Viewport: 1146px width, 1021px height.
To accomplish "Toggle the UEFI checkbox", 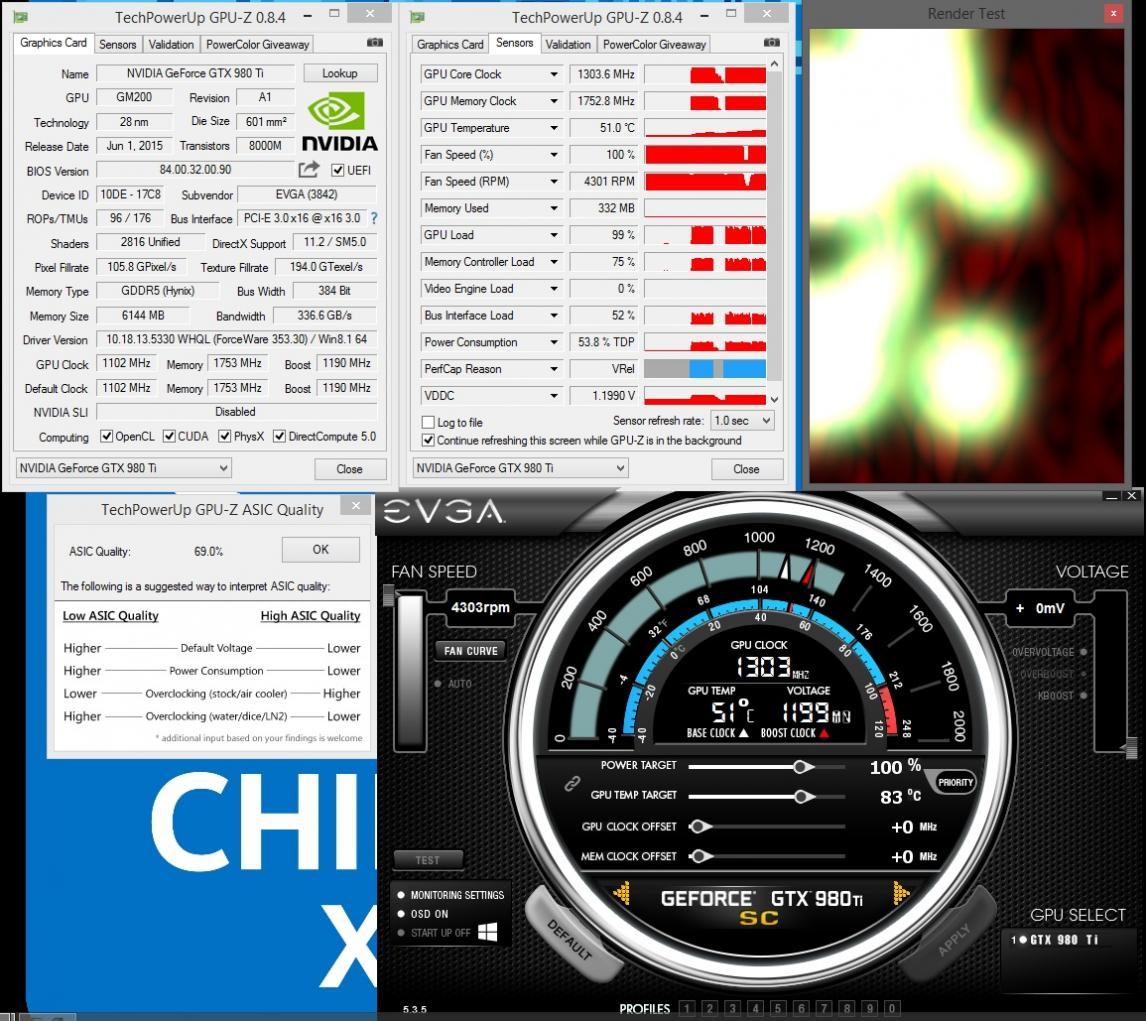I will point(338,170).
